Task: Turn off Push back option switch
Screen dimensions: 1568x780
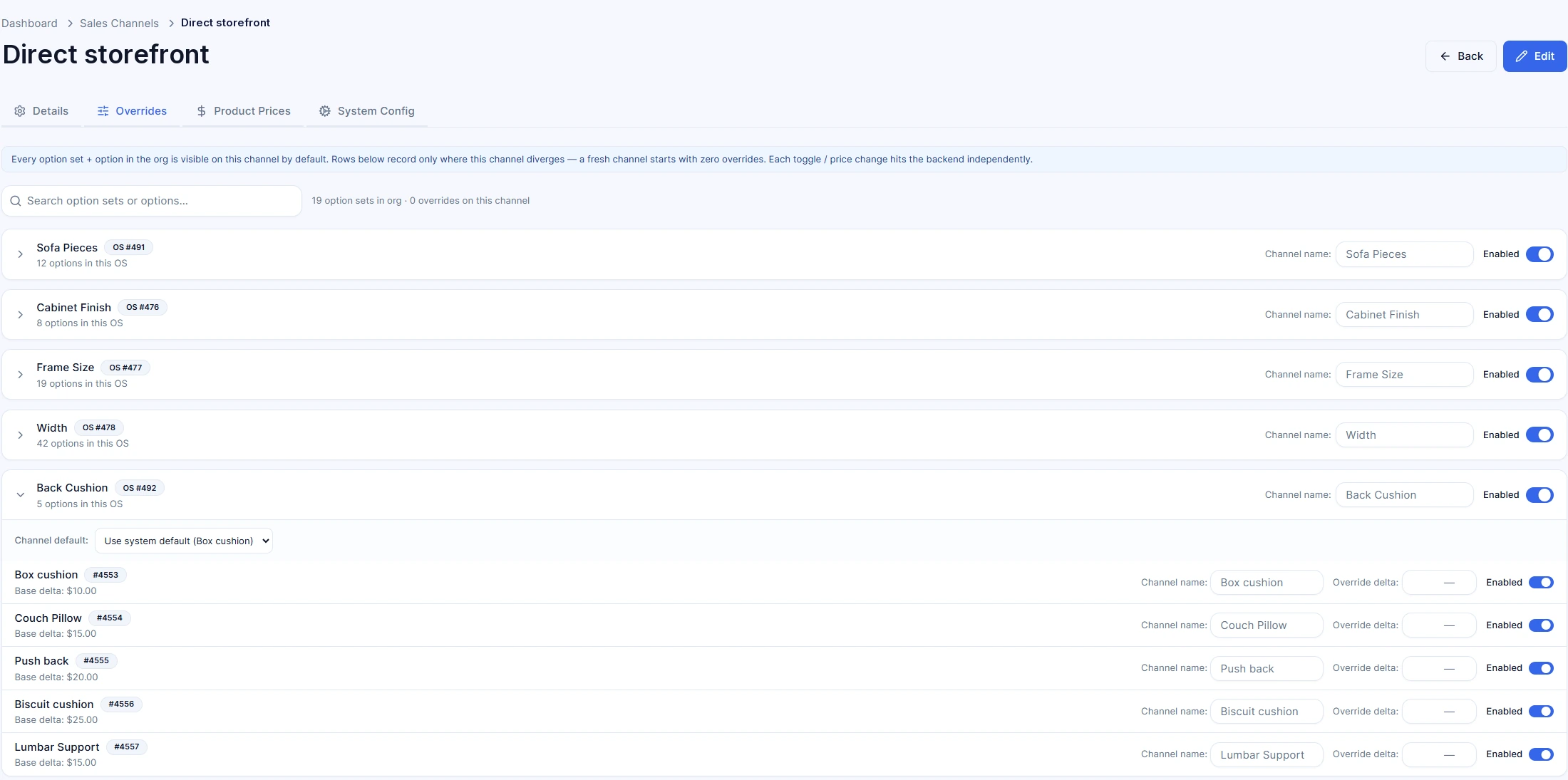Action: 1542,668
